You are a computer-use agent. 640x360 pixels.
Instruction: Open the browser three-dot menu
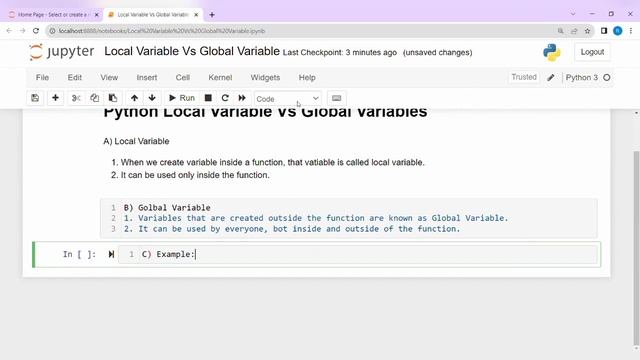point(631,31)
